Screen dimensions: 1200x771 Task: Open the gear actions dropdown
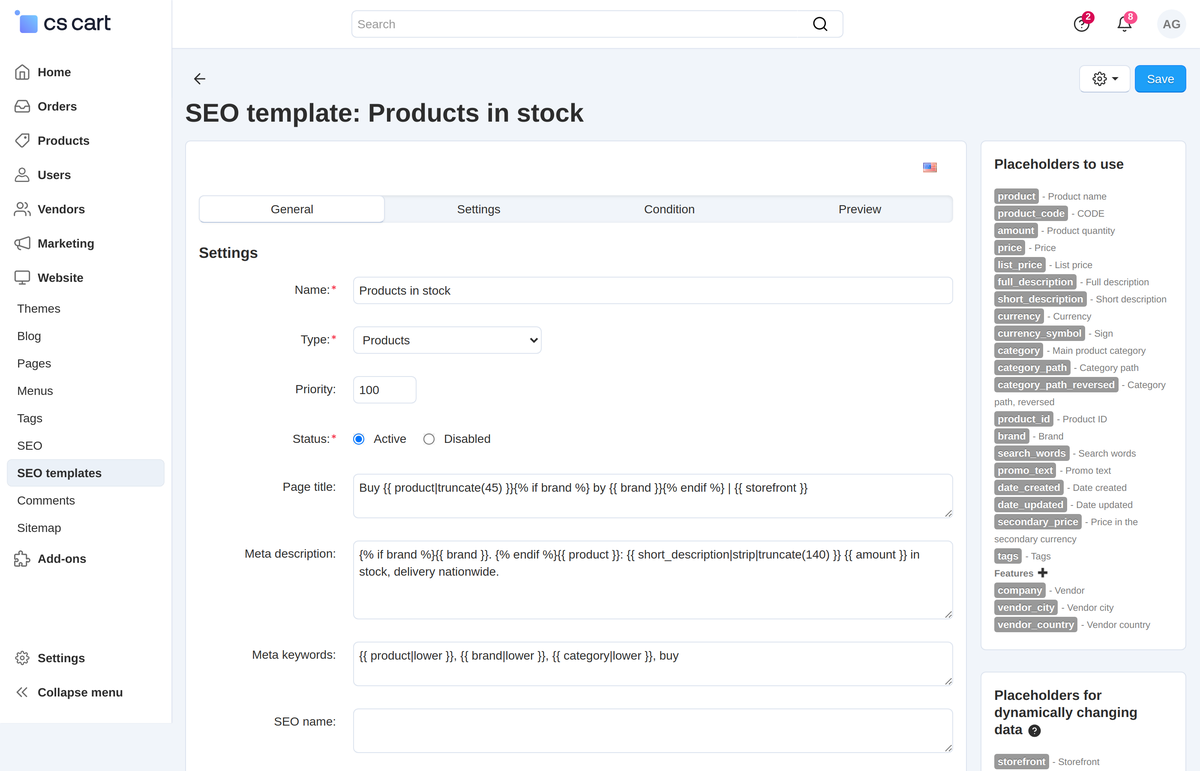[x=1105, y=79]
